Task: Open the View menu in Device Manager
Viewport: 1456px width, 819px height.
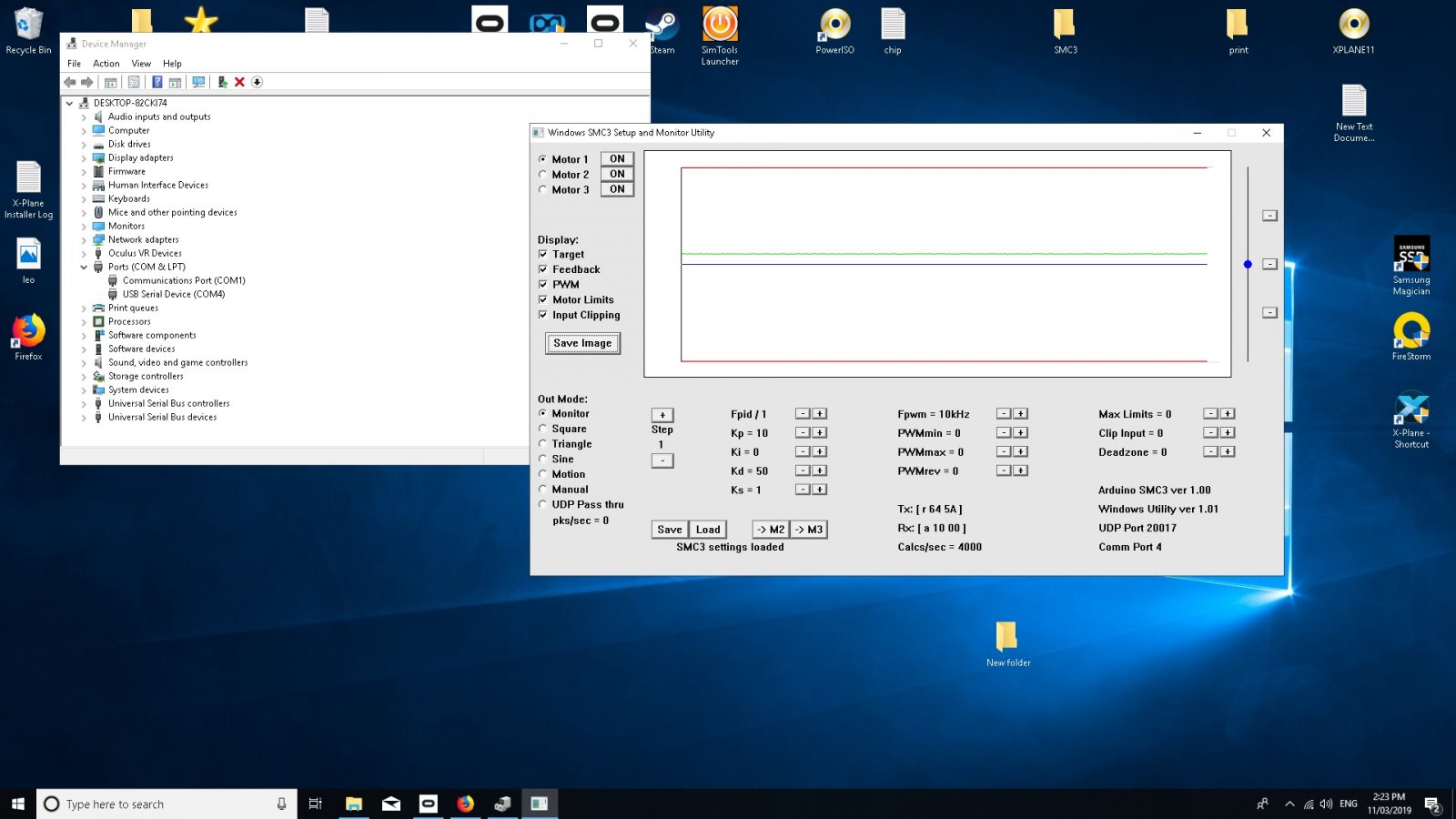Action: click(x=141, y=64)
